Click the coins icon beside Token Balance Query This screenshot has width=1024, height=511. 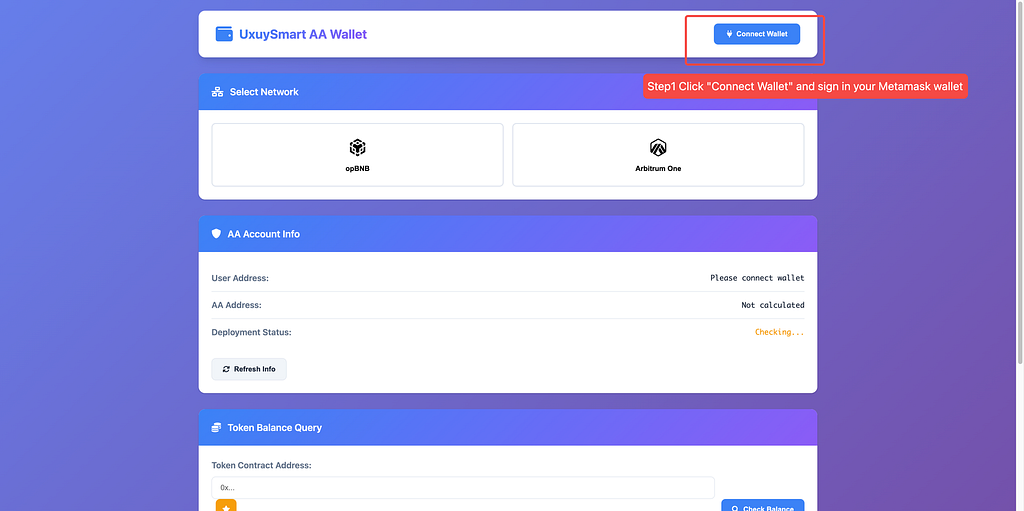point(217,427)
